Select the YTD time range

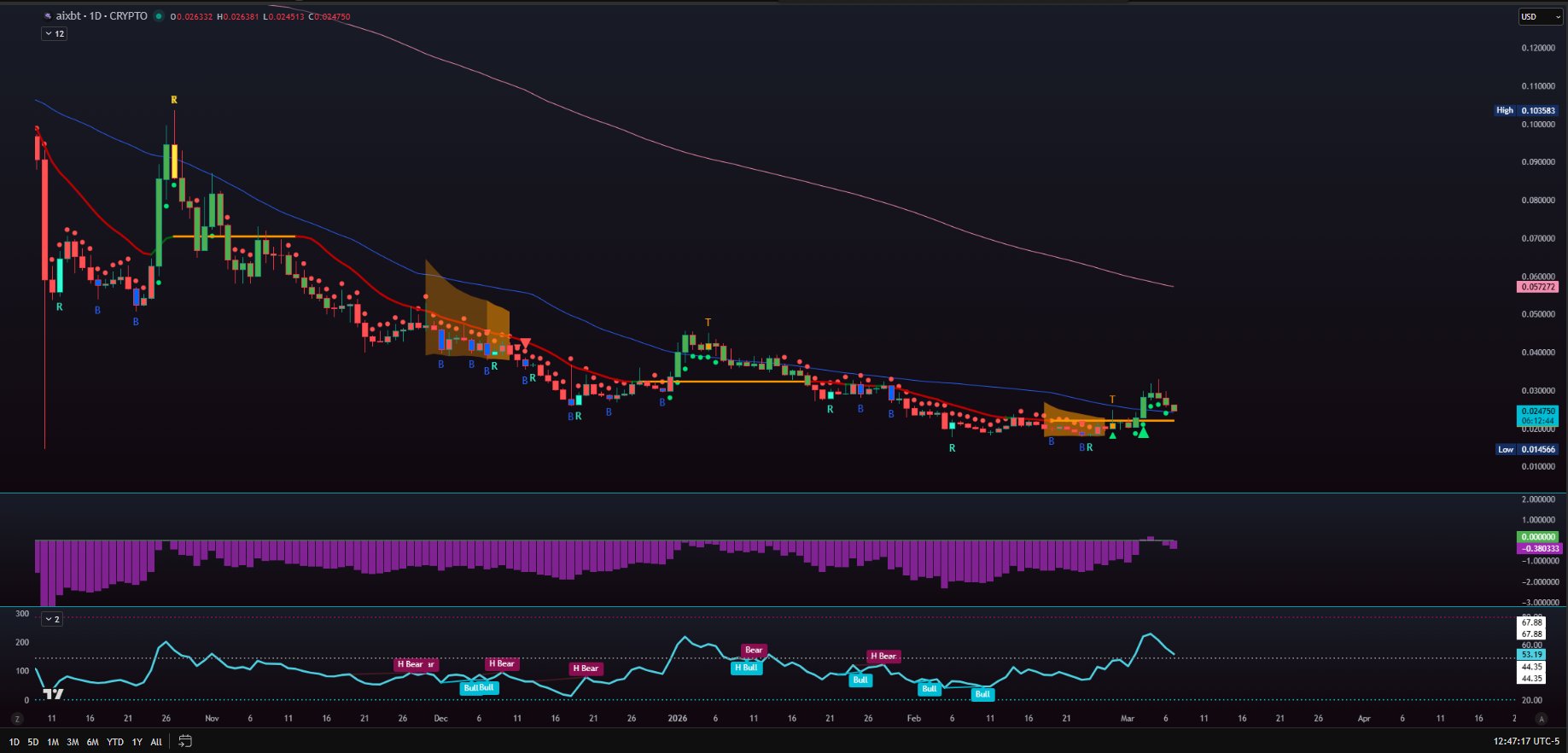[114, 742]
